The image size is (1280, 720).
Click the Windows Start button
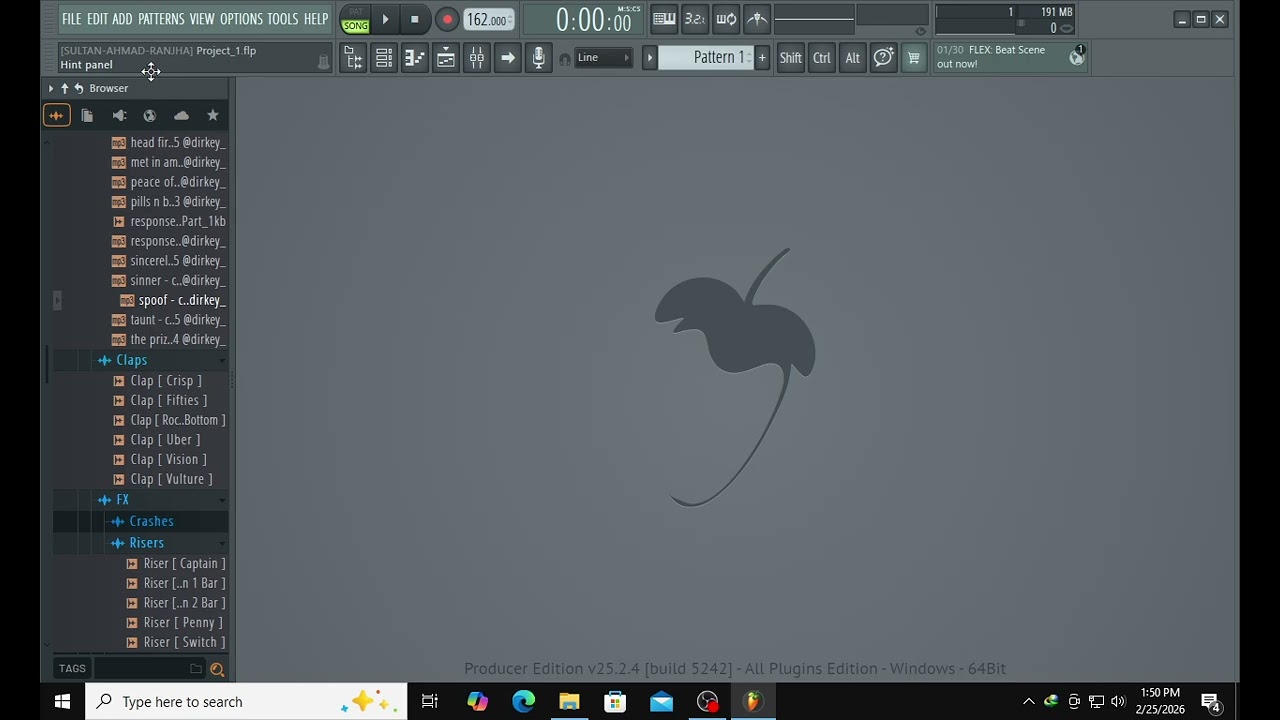[x=62, y=702]
